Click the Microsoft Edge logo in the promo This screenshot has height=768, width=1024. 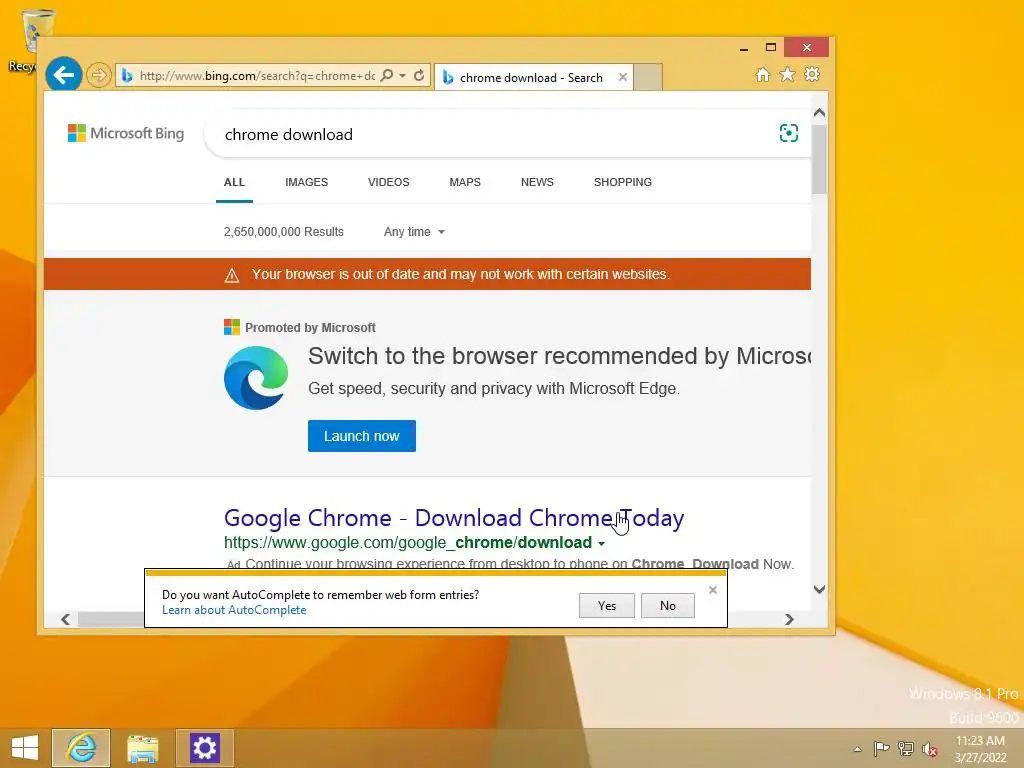click(x=256, y=377)
